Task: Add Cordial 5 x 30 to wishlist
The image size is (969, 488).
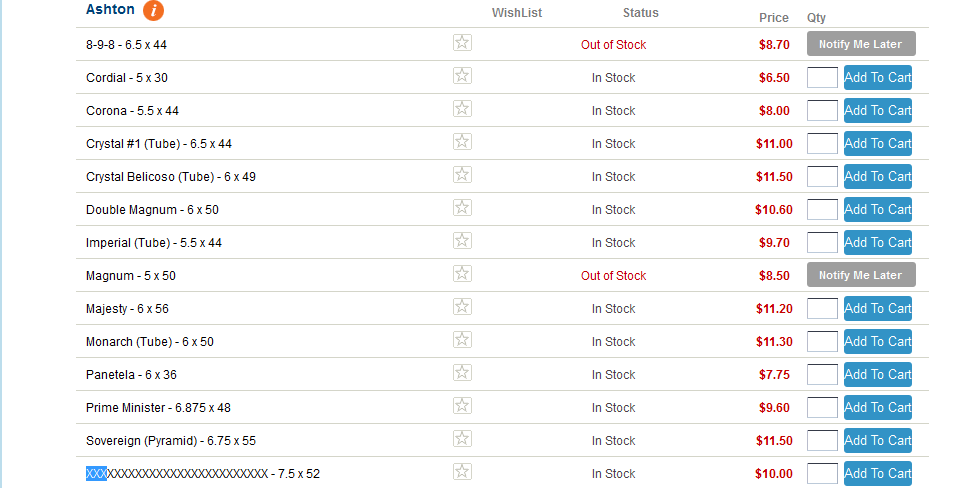Action: click(x=462, y=75)
